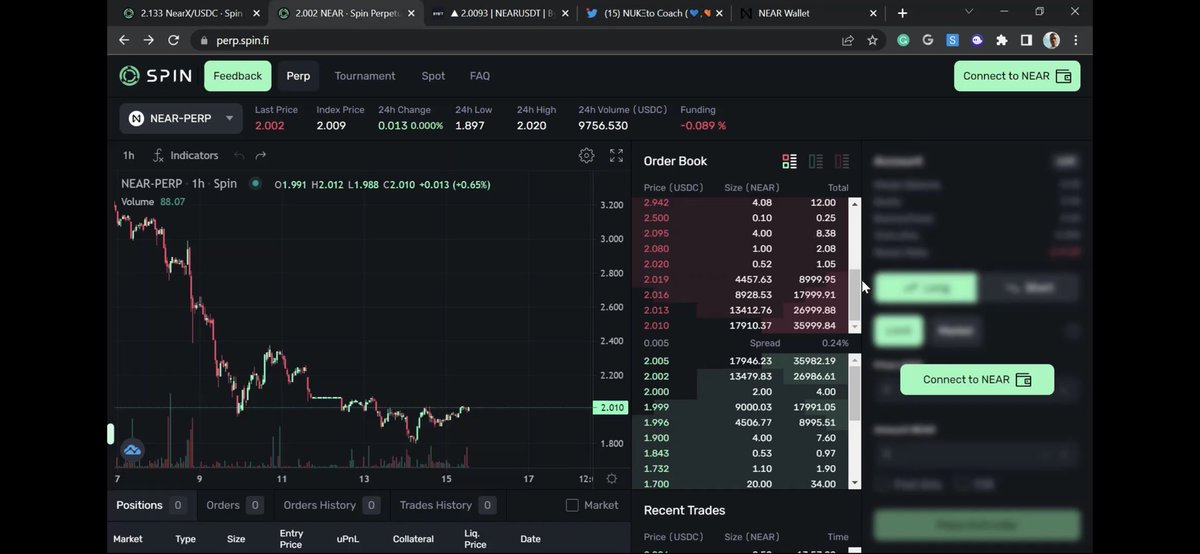Open a new browser tab
Screen dimensions: 1200x554
click(x=902, y=13)
